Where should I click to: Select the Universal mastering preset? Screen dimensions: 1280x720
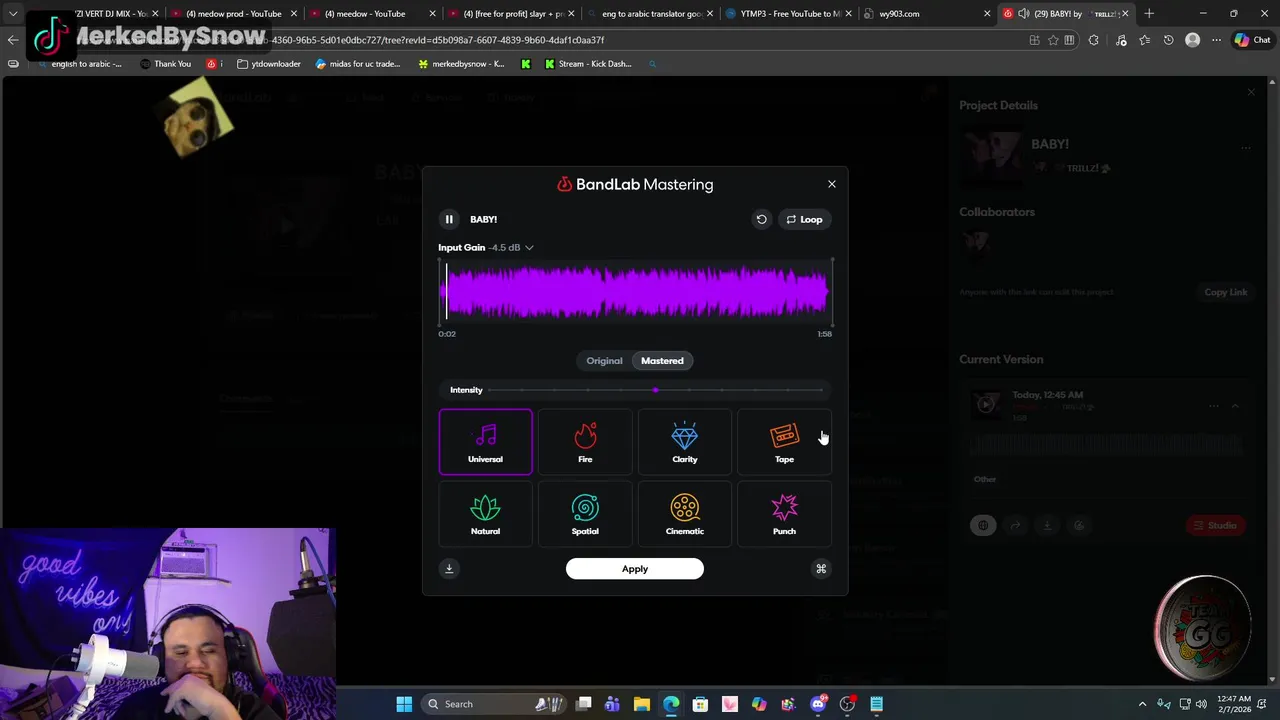pyautogui.click(x=485, y=441)
